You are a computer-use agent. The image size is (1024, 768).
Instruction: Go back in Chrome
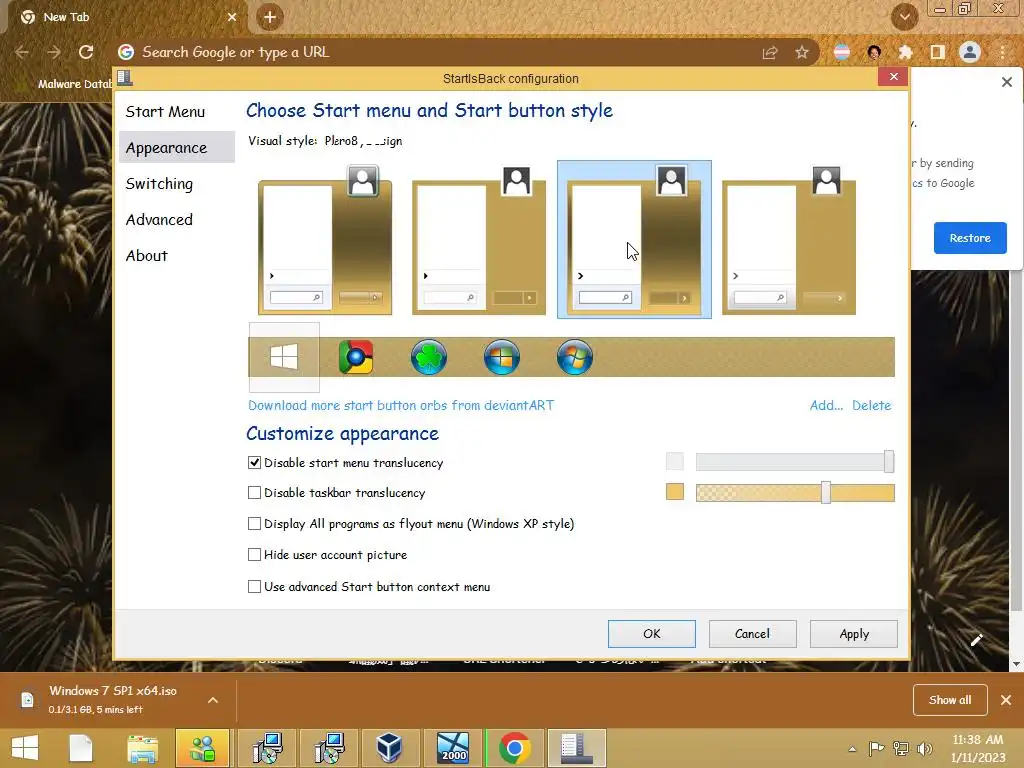pos(22,52)
